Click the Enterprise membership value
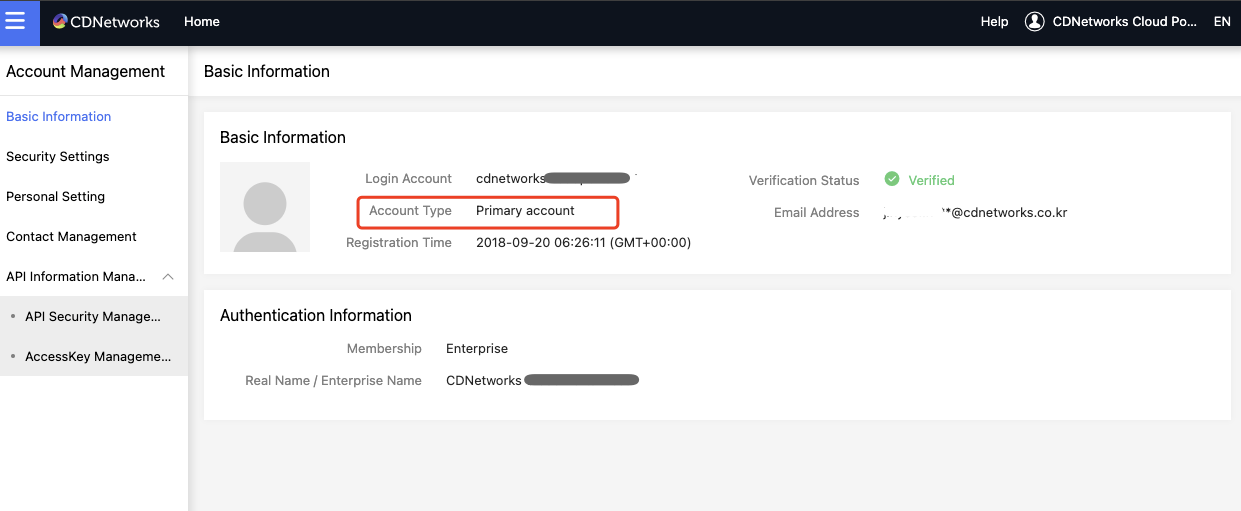Screen dimensions: 1241x511 pyautogui.click(x=477, y=349)
